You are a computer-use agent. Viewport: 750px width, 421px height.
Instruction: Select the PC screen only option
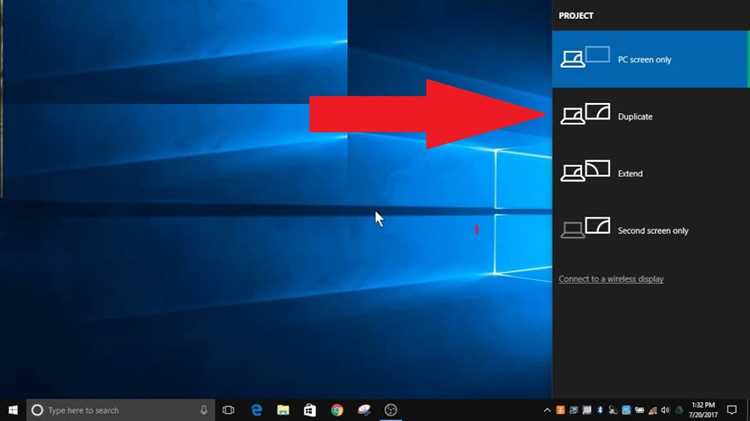click(651, 59)
